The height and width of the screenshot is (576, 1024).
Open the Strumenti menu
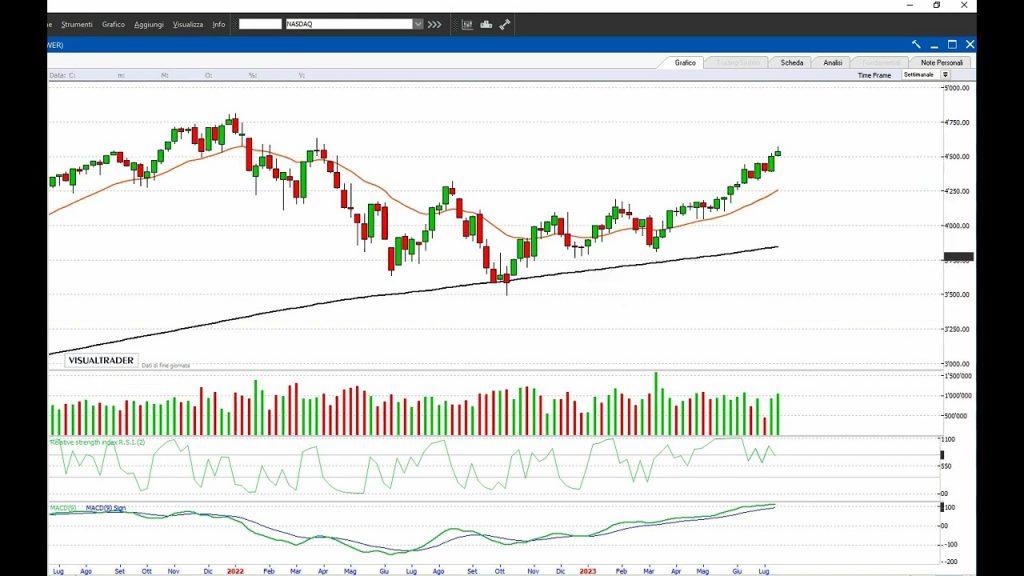point(77,24)
